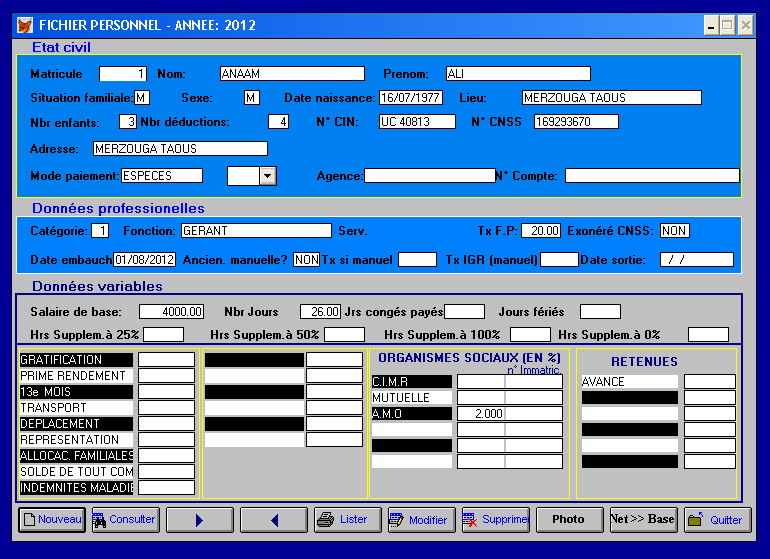Click the C.I.M.R rate field
The width and height of the screenshot is (770, 559).
tap(481, 382)
